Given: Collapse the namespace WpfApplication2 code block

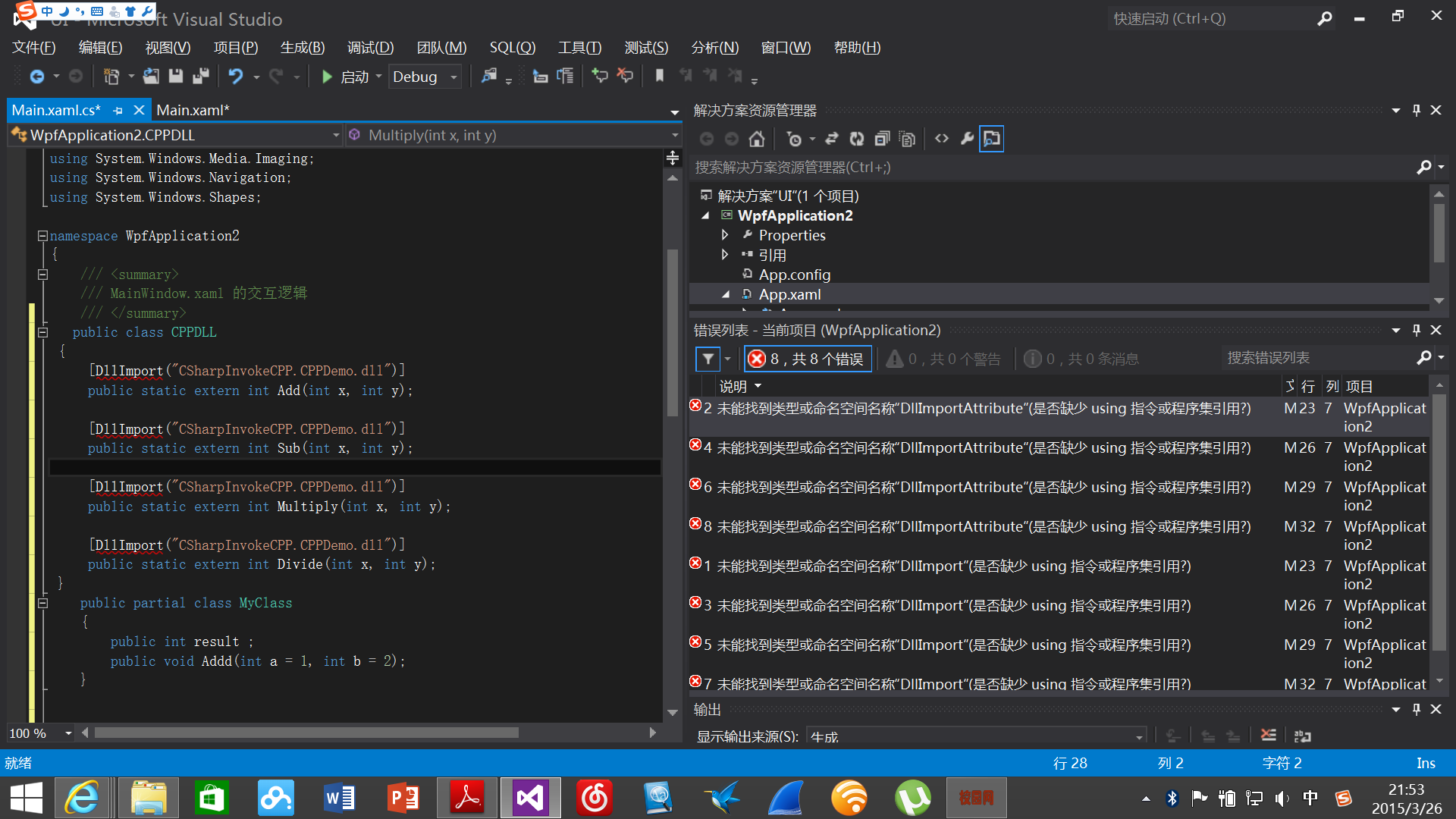Looking at the screenshot, I should 43,236.
